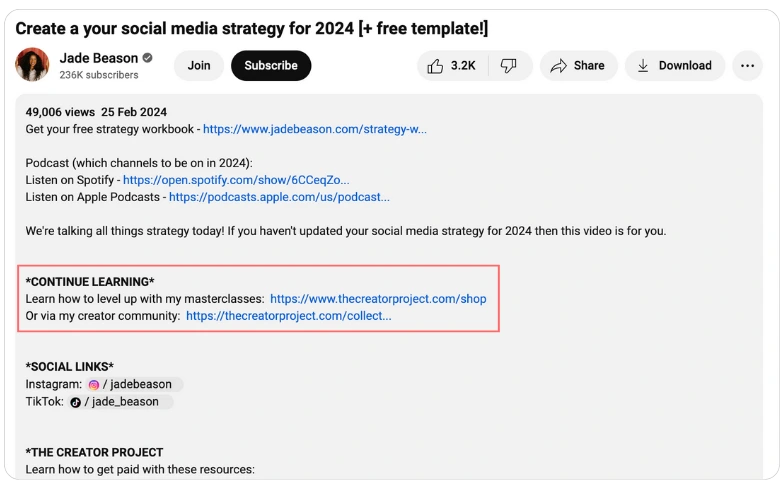Viewport: 784px width, 489px height.
Task: Click the *CONTINUE LEARNING* heading
Action: click(x=90, y=282)
